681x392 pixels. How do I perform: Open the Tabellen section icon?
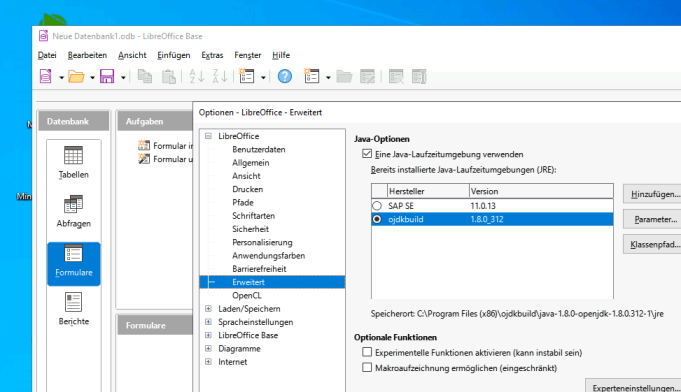pos(73,155)
